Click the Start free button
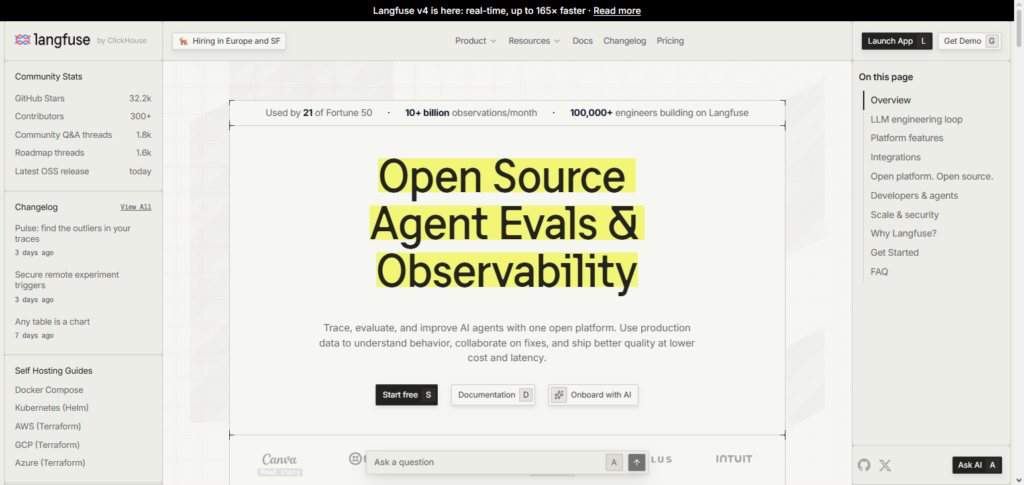The image size is (1024, 485). point(406,395)
